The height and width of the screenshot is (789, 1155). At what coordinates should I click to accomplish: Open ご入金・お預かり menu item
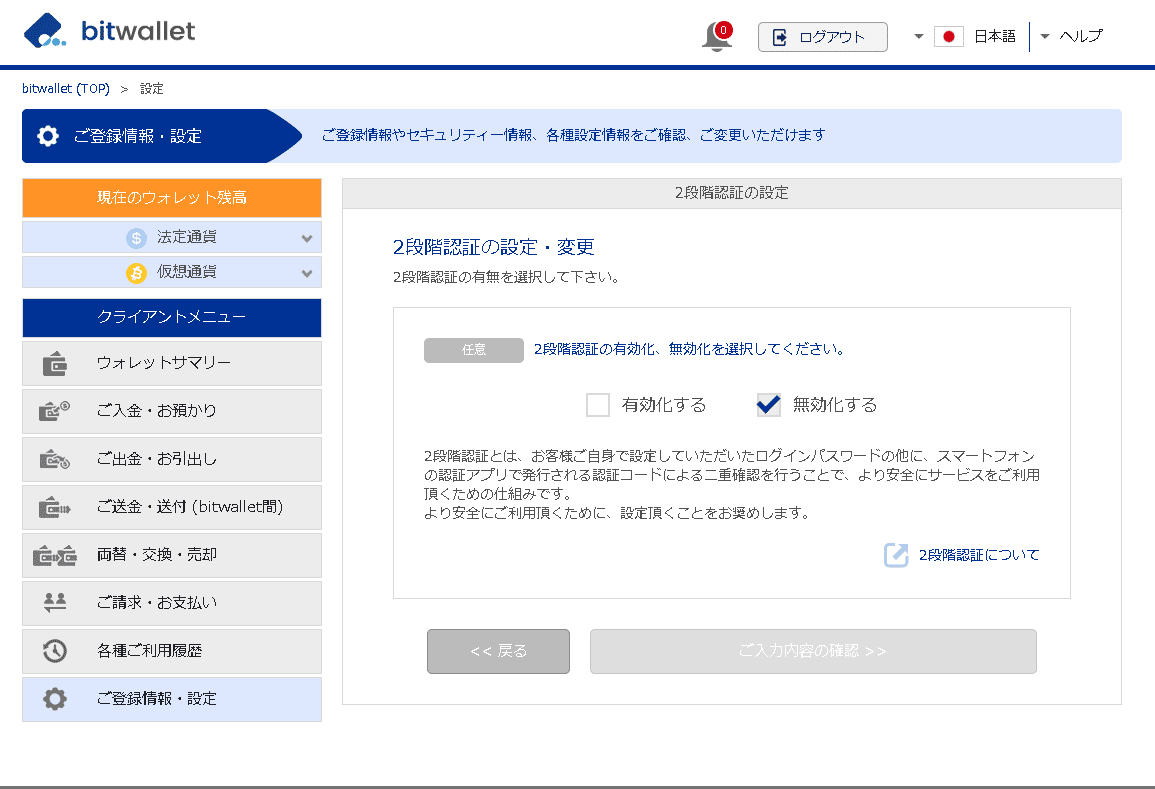tap(172, 411)
